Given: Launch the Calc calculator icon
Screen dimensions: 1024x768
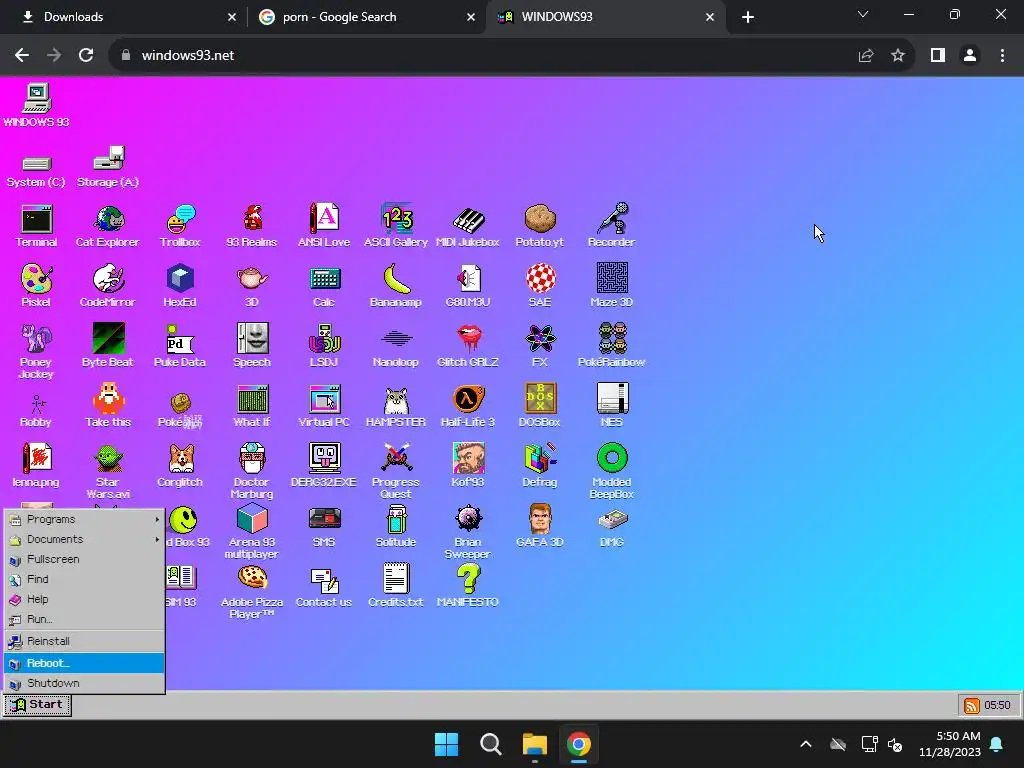Looking at the screenshot, I should pos(324,286).
